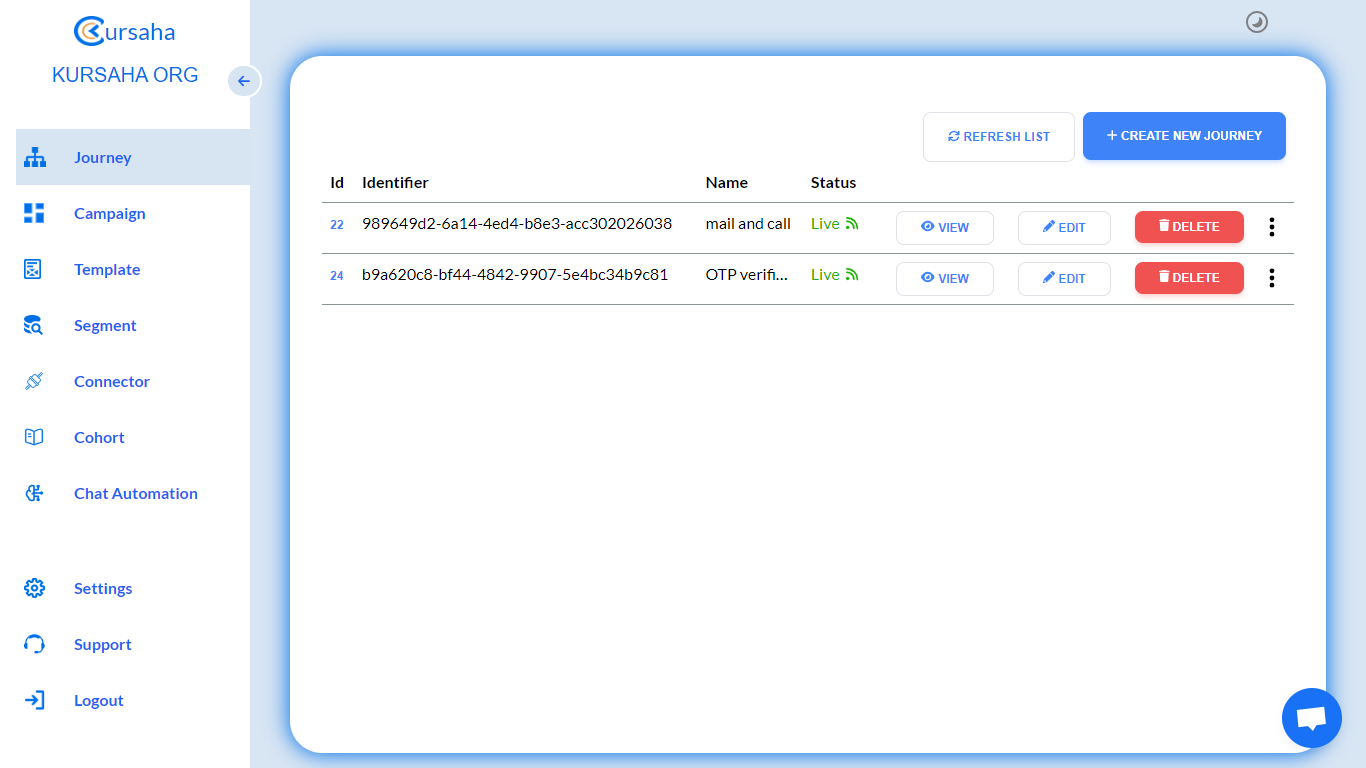The width and height of the screenshot is (1366, 768).
Task: Click the Identifier column header
Action: (395, 183)
